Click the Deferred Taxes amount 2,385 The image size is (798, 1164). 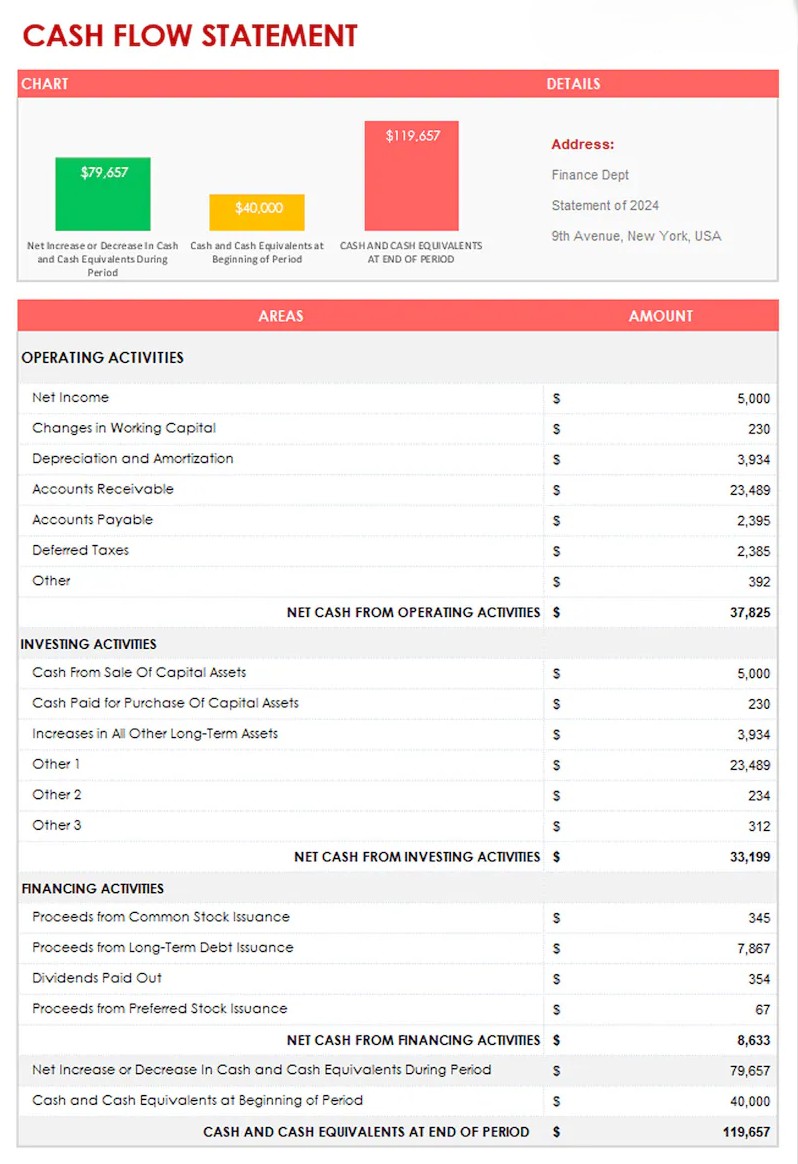point(753,551)
